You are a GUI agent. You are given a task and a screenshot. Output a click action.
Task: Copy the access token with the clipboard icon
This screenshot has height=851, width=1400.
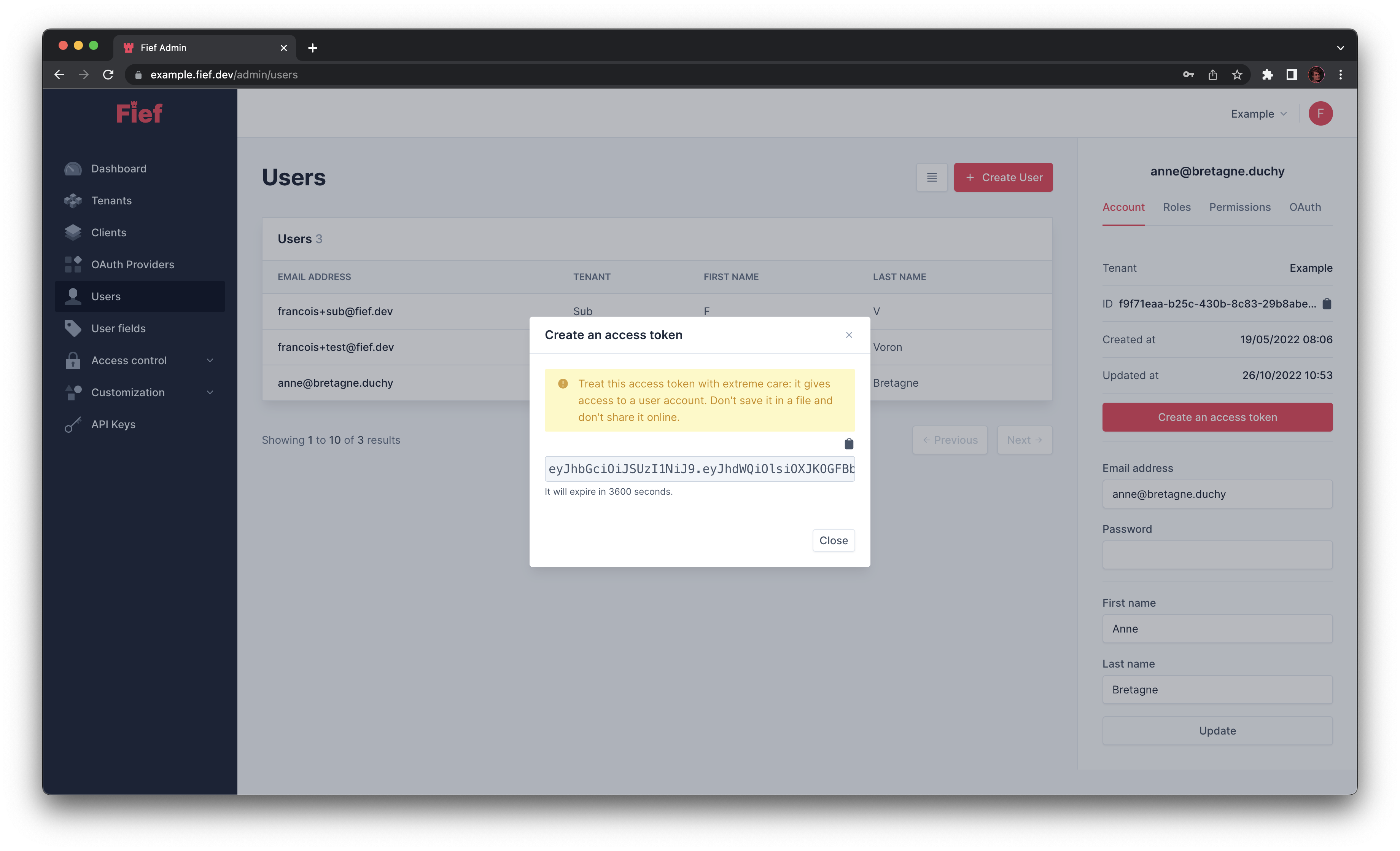coord(849,443)
